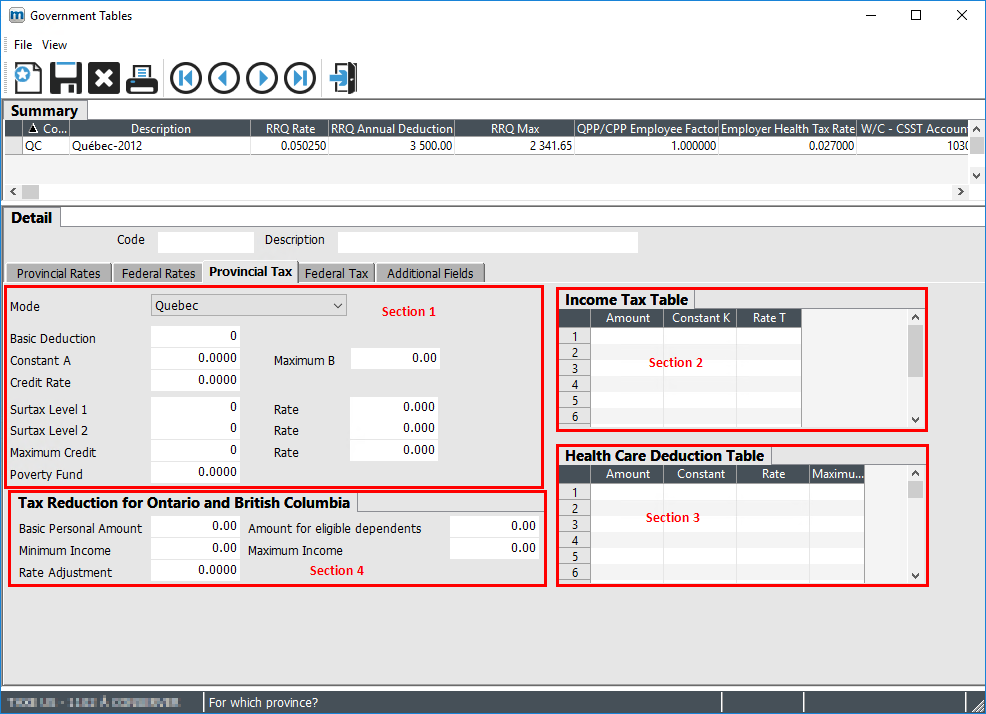Viewport: 986px width, 714px height.
Task: Jump to the last record
Action: point(299,77)
